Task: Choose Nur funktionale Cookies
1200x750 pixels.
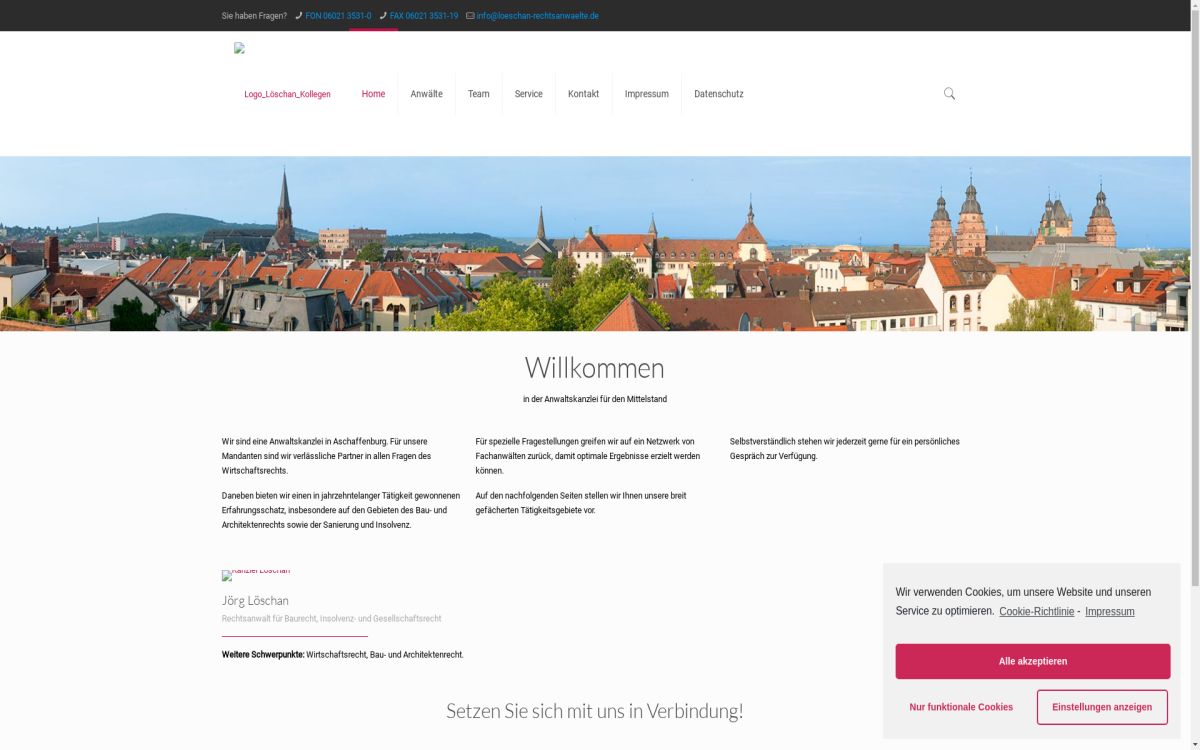Action: pos(960,707)
